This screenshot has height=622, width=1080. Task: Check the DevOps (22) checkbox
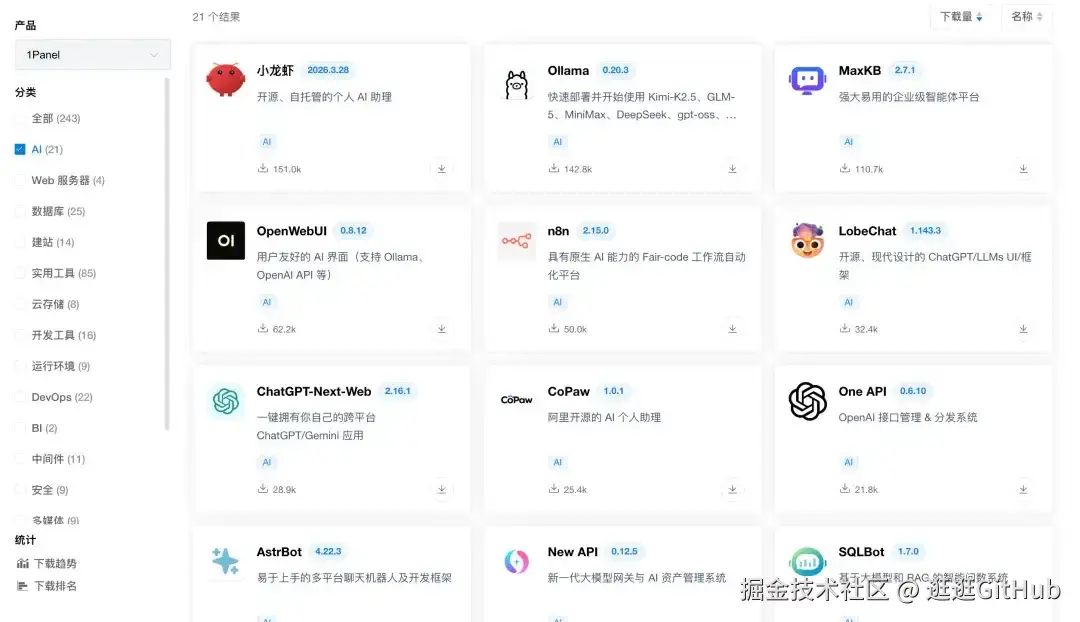tap(20, 397)
